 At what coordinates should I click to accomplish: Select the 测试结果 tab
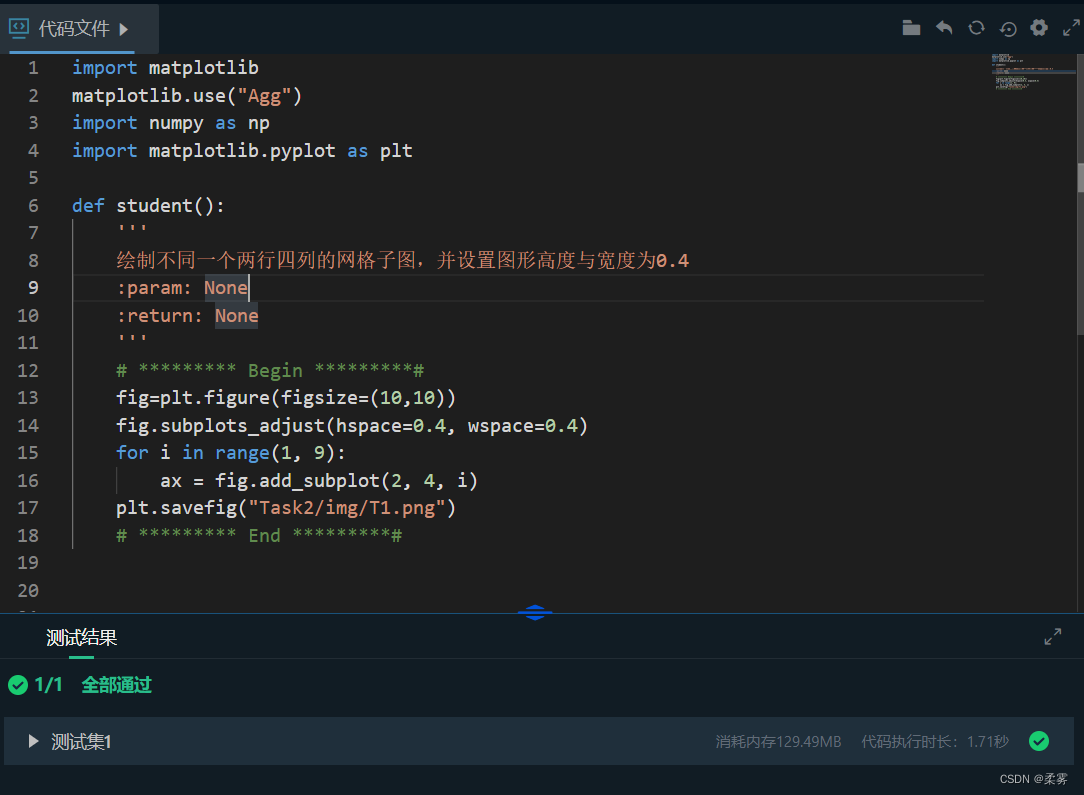click(82, 637)
